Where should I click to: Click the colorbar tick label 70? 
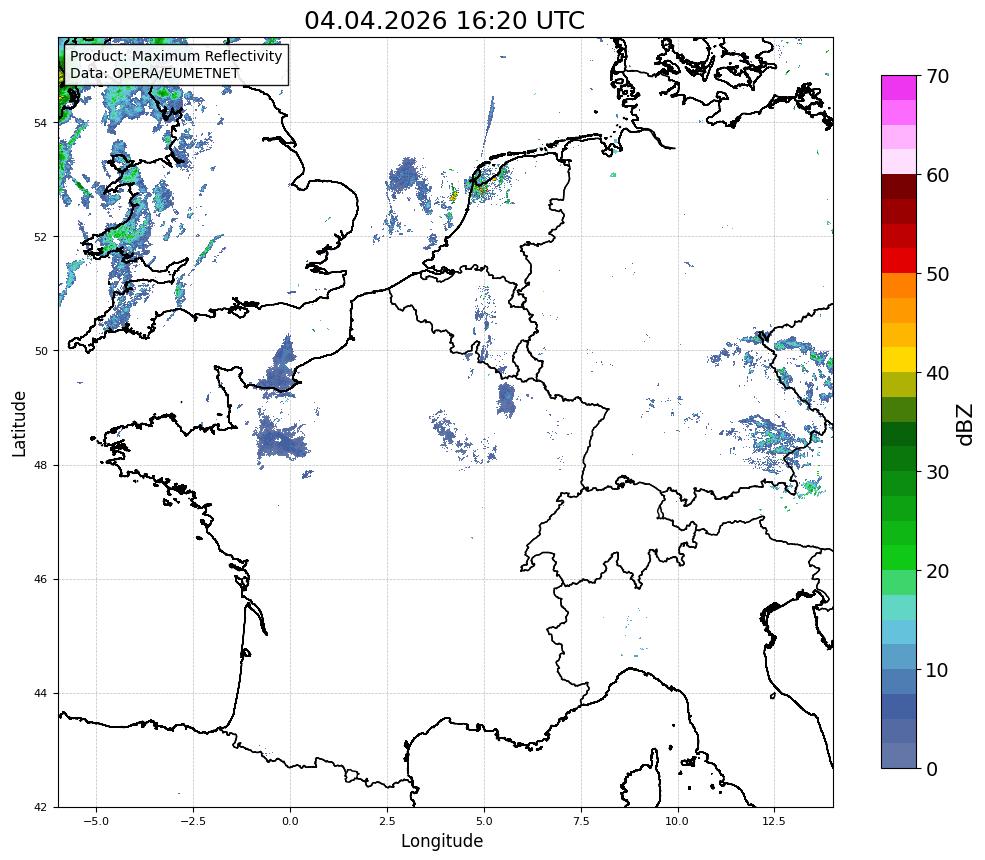(937, 76)
